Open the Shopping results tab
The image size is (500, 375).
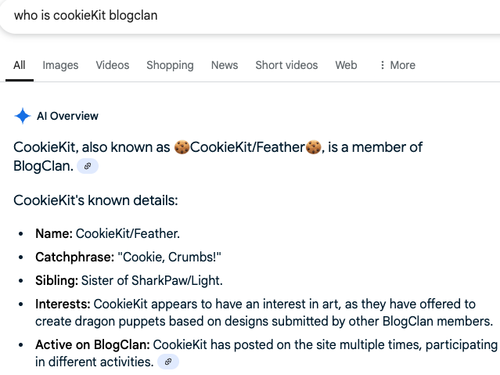(x=170, y=65)
